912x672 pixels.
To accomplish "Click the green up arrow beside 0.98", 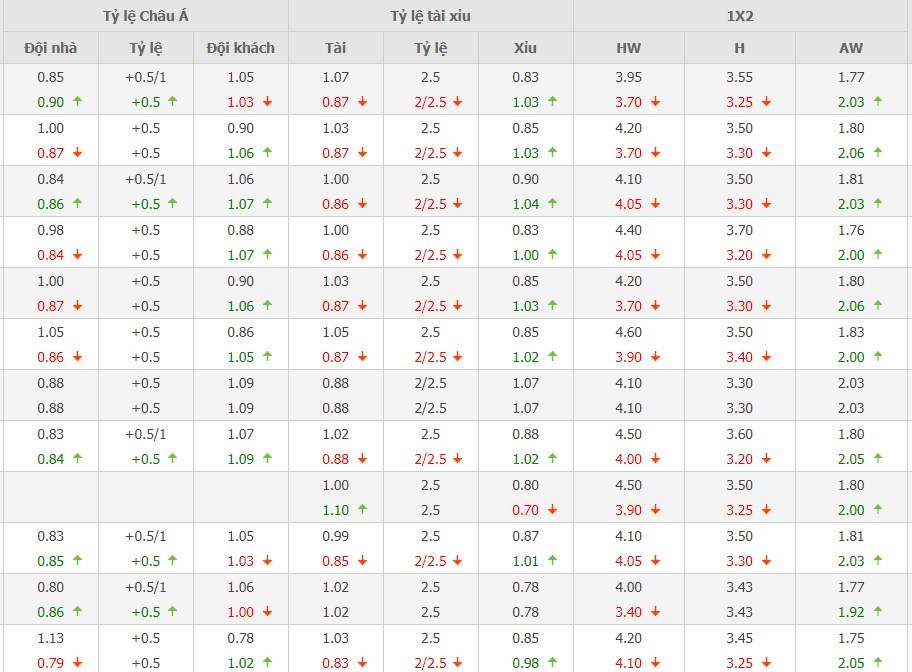I will pos(552,661).
